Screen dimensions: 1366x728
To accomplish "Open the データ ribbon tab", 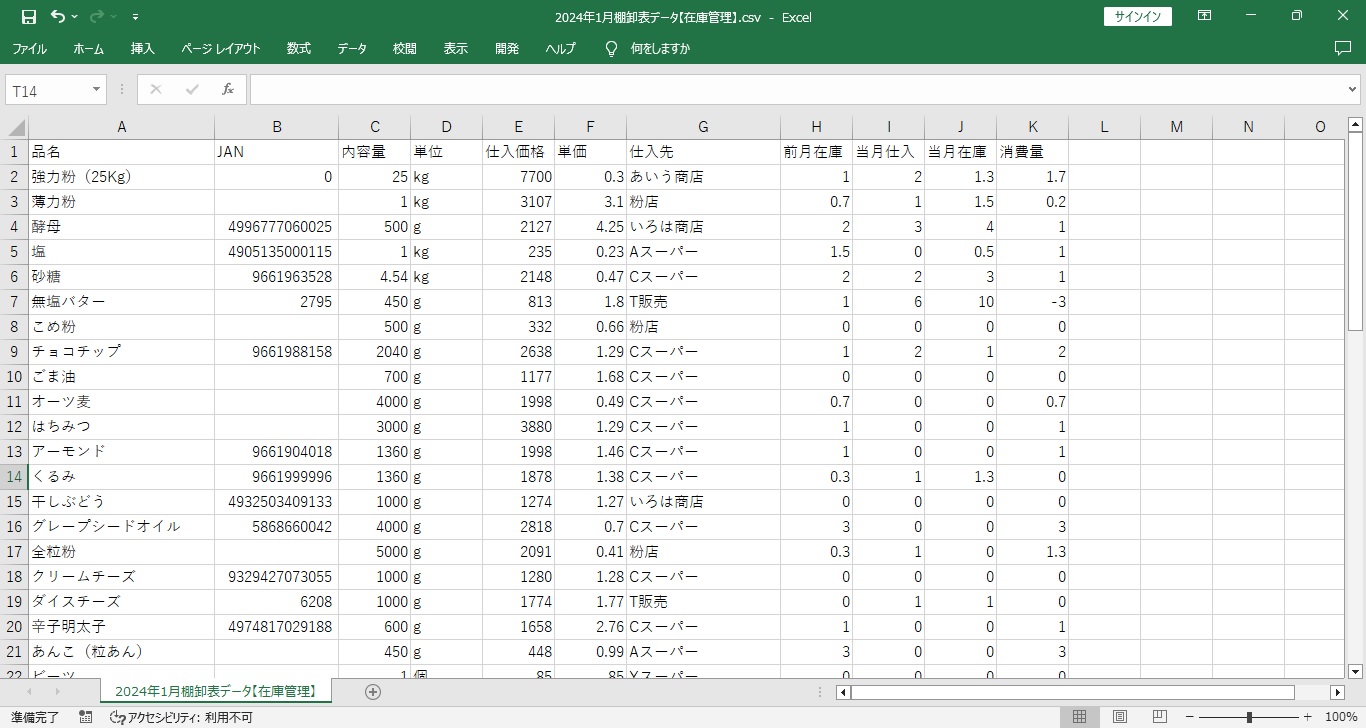I will pyautogui.click(x=351, y=48).
